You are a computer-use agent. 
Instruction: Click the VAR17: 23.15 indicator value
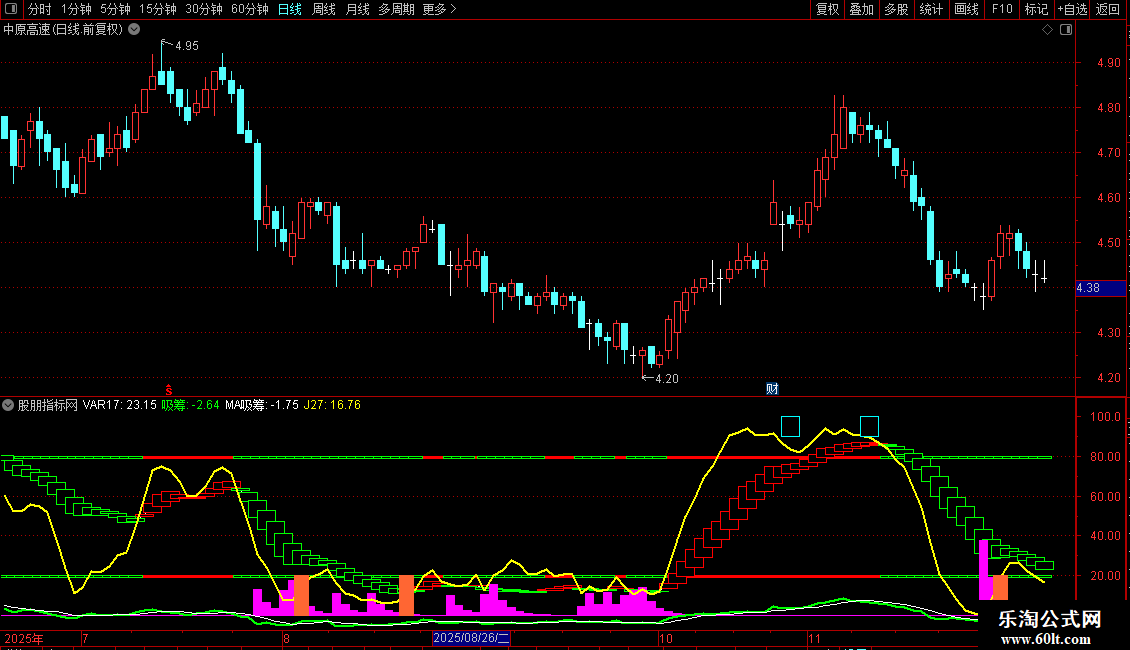coord(120,405)
